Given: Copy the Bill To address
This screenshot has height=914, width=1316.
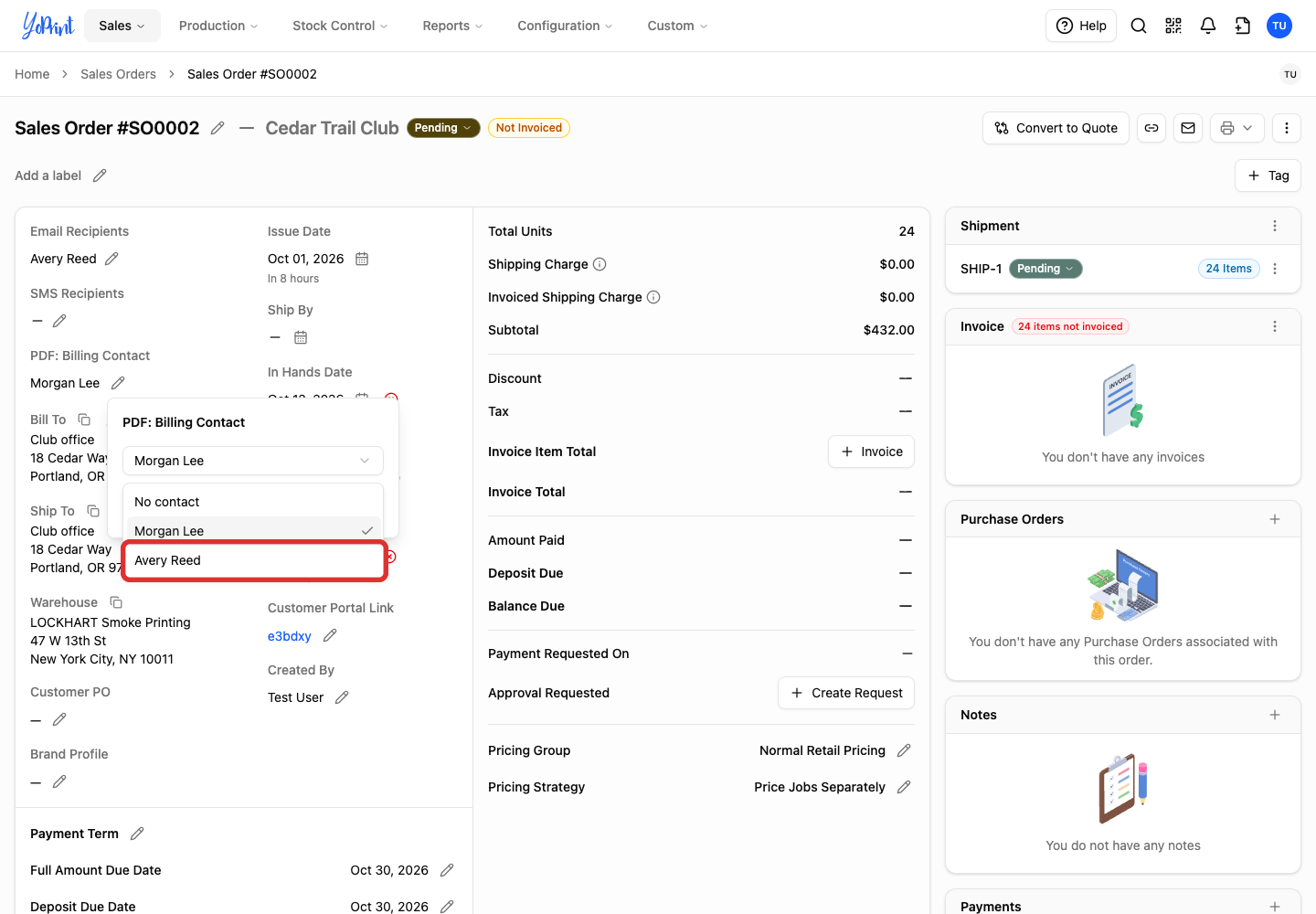Looking at the screenshot, I should pyautogui.click(x=84, y=420).
